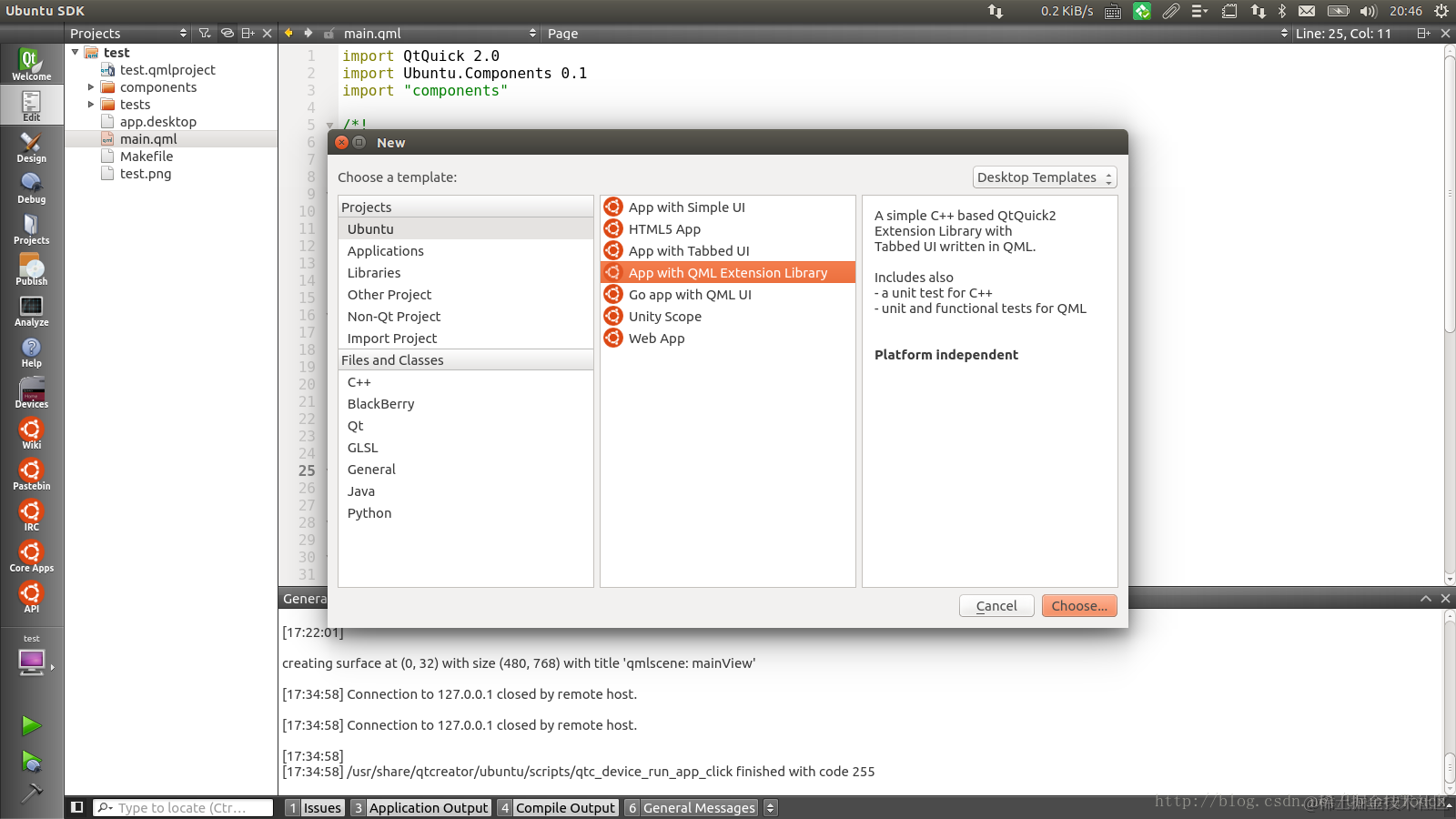Choose the App with Tabbed UI template
Image resolution: width=1456 pixels, height=819 pixels.
(x=728, y=251)
